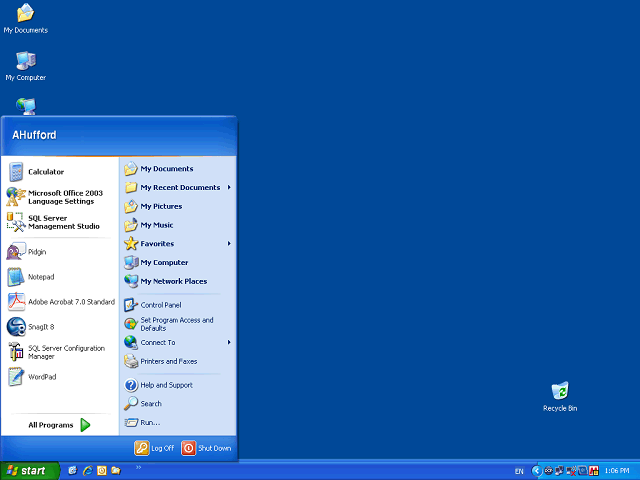Launch WordPad from the Start menu
The height and width of the screenshot is (480, 640).
[x=60, y=377]
